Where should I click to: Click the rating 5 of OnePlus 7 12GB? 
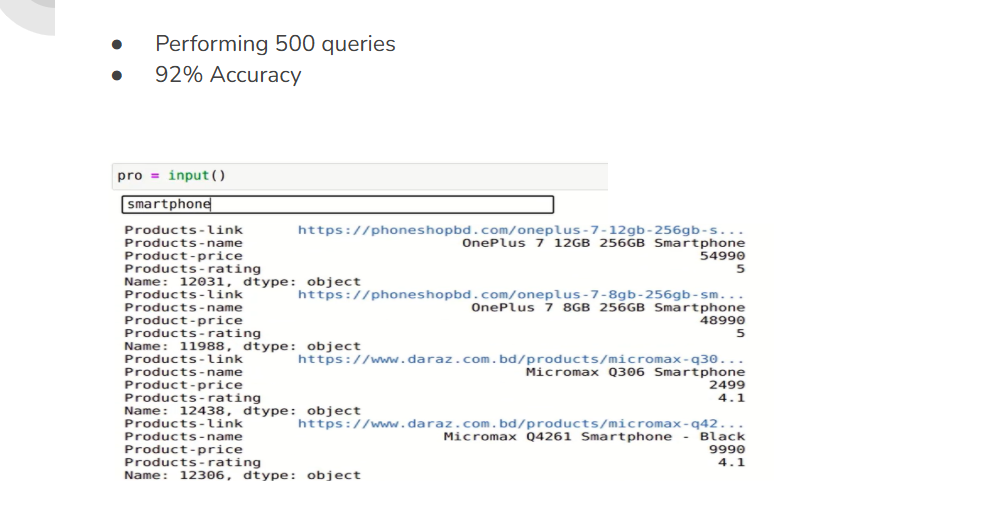click(741, 269)
